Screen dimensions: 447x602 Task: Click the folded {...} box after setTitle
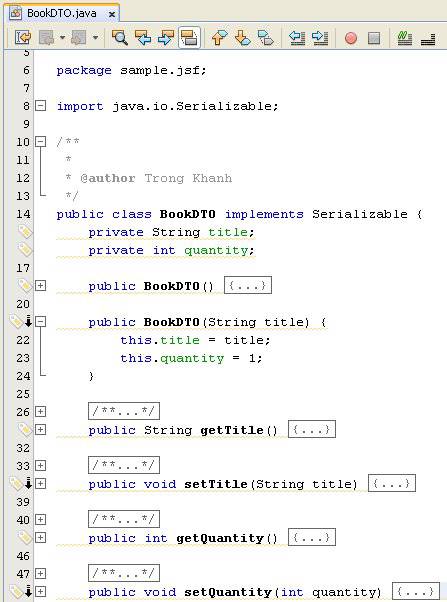pyautogui.click(x=392, y=483)
